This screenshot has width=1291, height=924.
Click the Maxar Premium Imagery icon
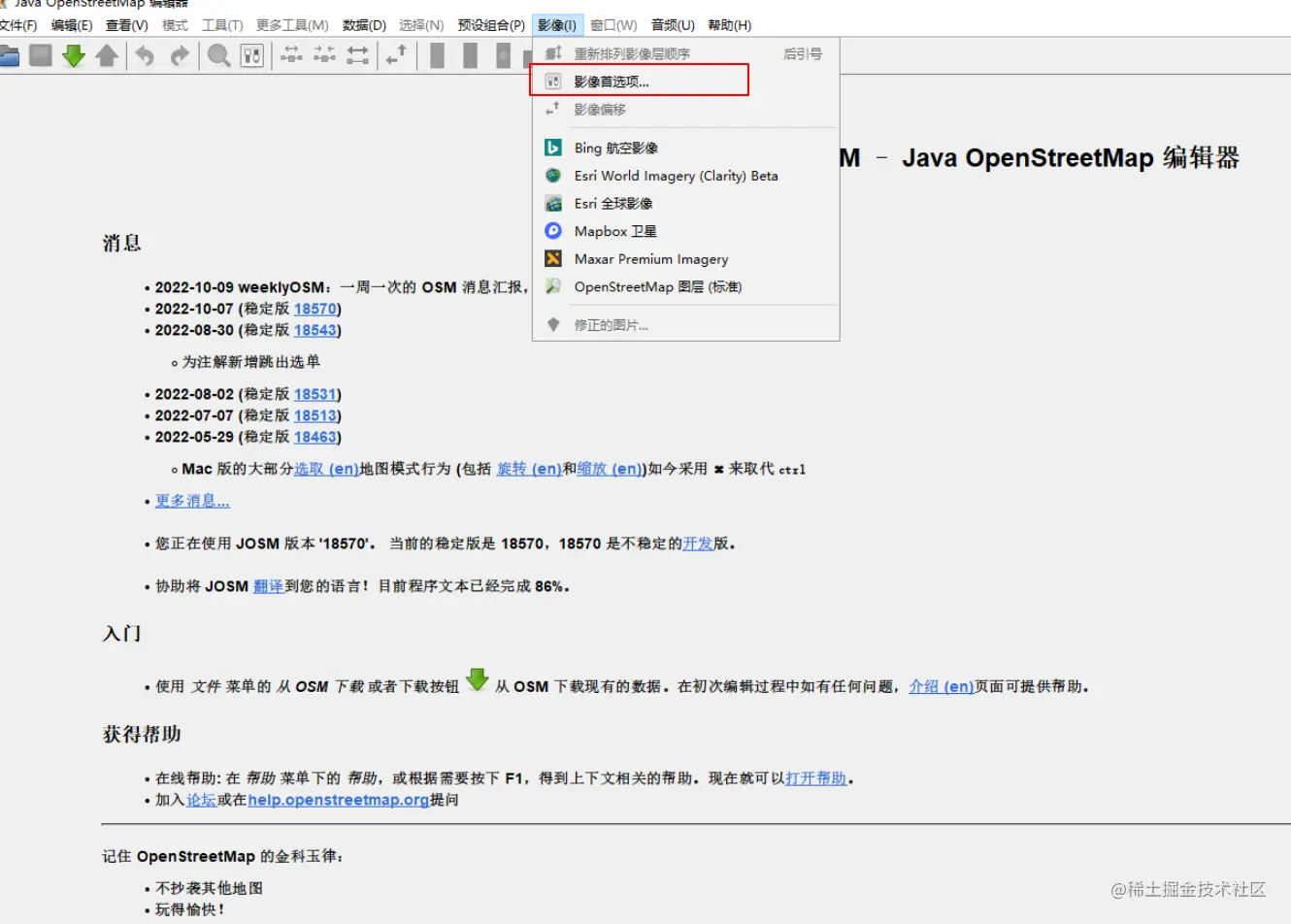pos(553,259)
